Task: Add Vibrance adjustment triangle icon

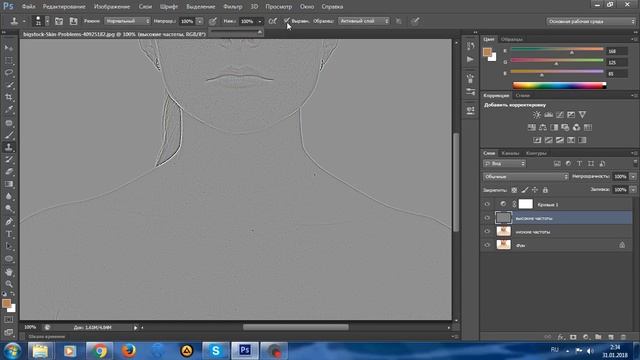Action: click(582, 115)
